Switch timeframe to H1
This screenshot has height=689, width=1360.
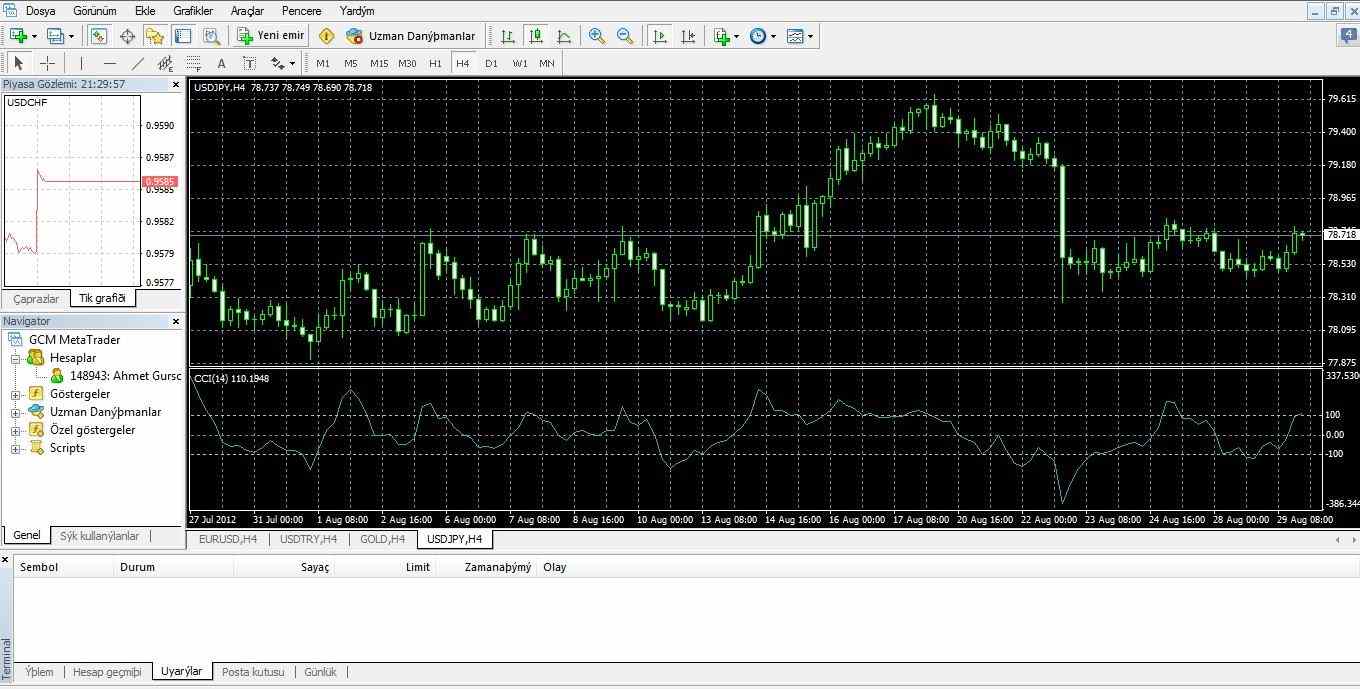435,63
